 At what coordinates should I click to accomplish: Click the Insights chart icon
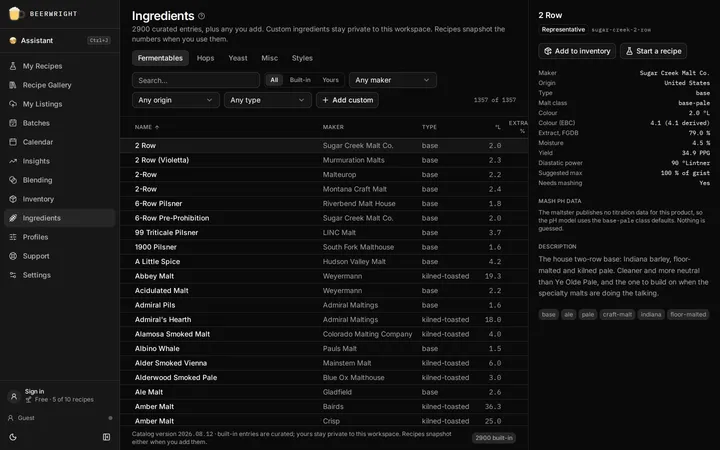point(13,161)
